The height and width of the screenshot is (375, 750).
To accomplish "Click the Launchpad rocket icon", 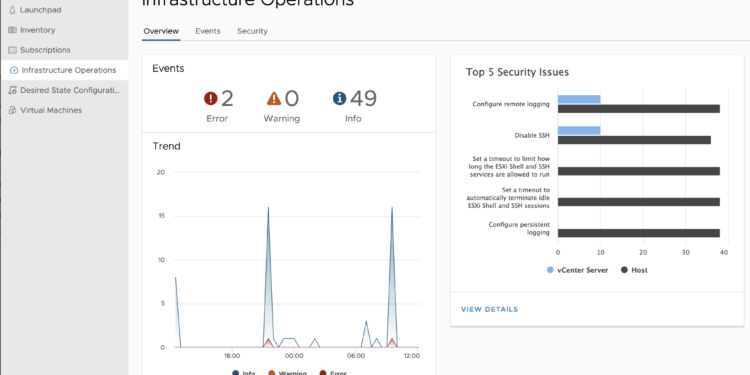I will point(12,10).
